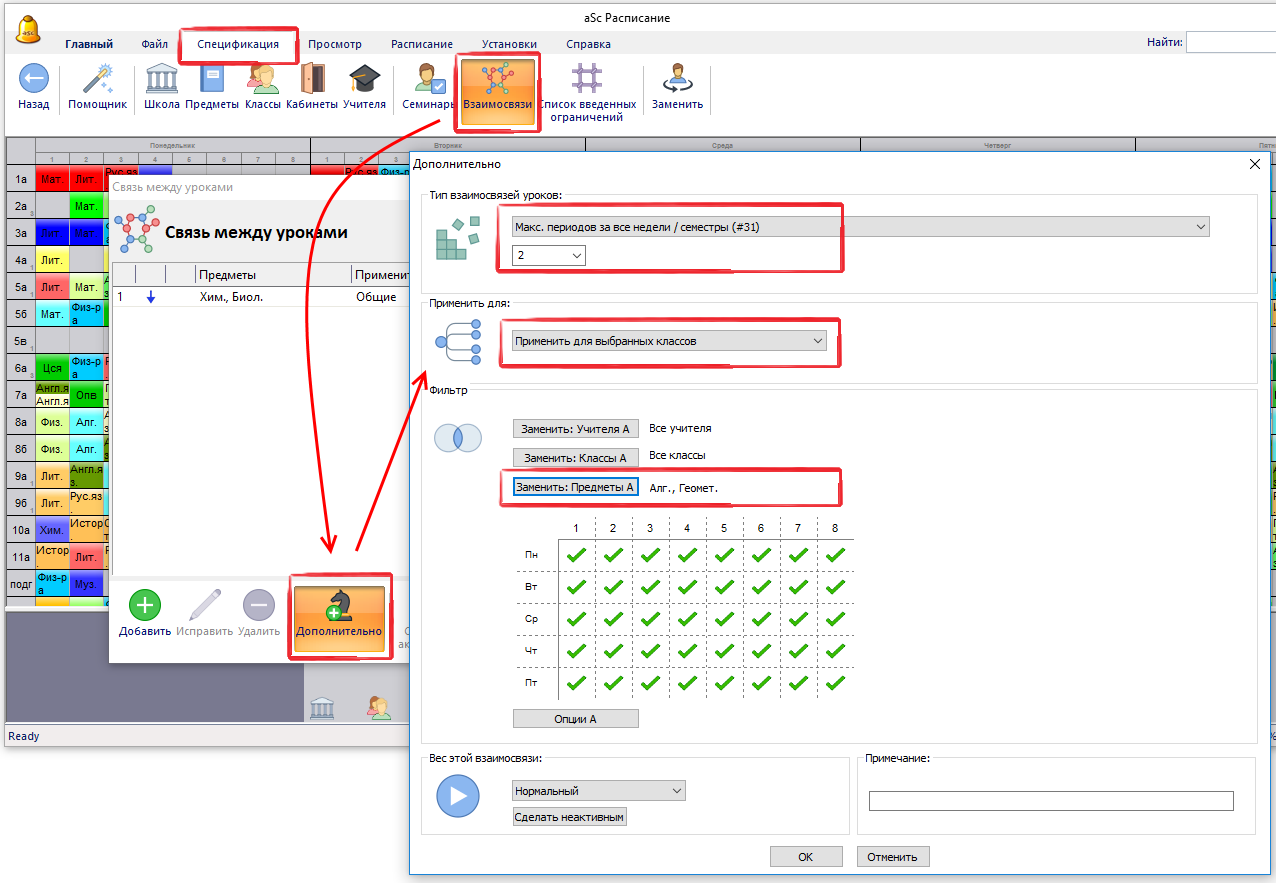The image size is (1276, 883).
Task: Open the Применить для выбранных классов dropdown
Action: pos(669,341)
